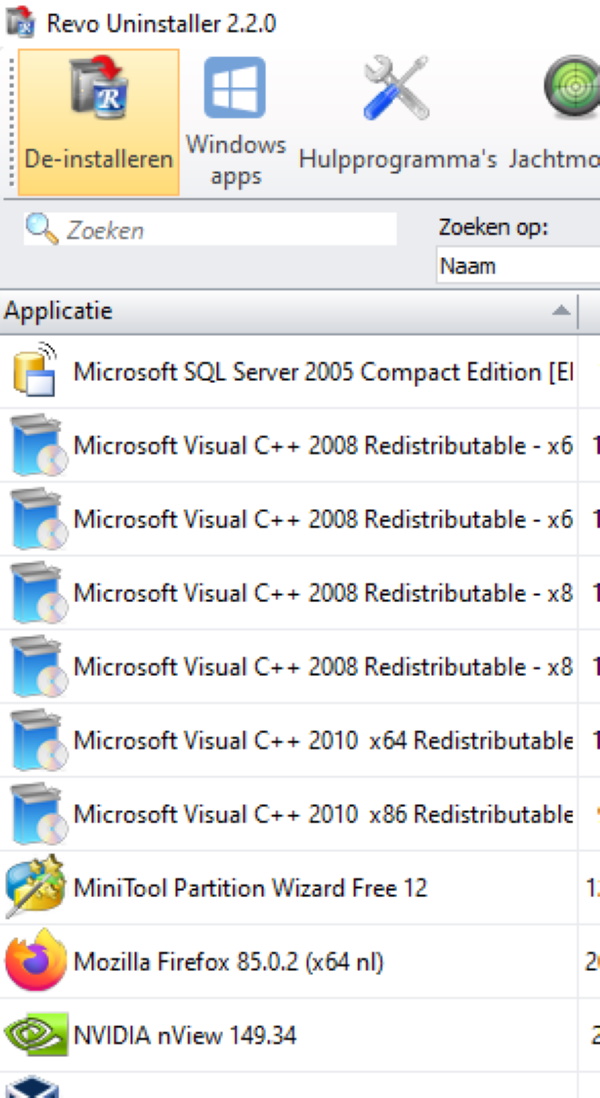The image size is (600, 1098).
Task: Open the Windows apps section
Action: [235, 90]
